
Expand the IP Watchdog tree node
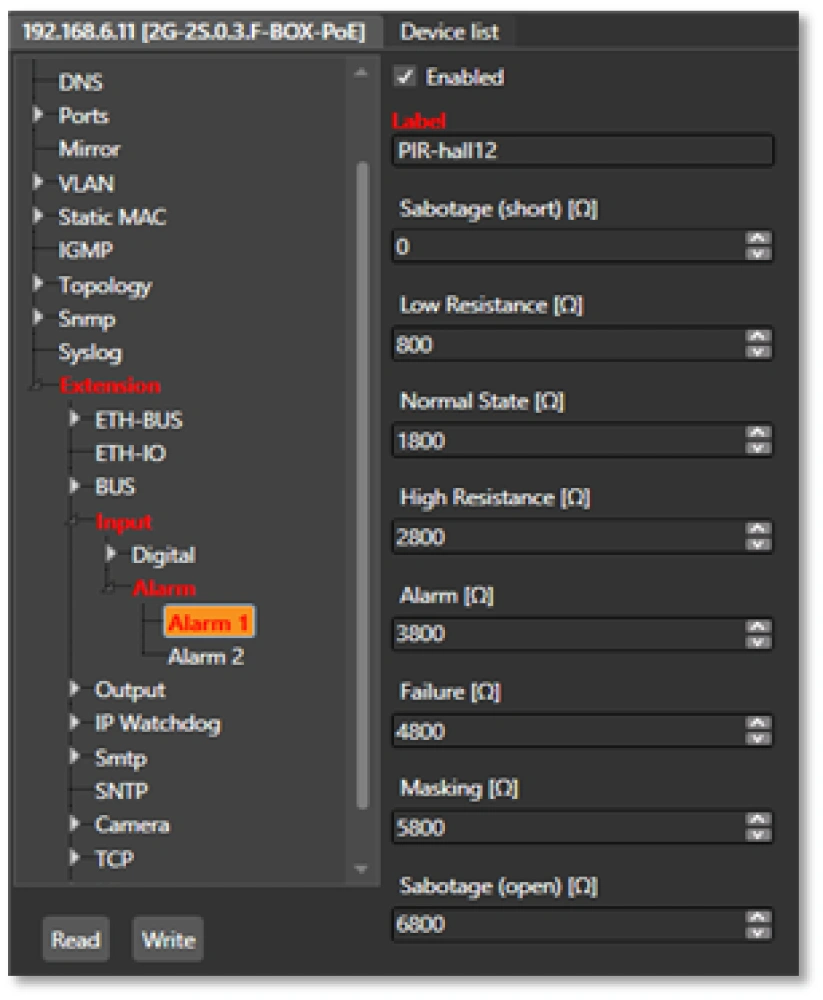pyautogui.click(x=75, y=723)
